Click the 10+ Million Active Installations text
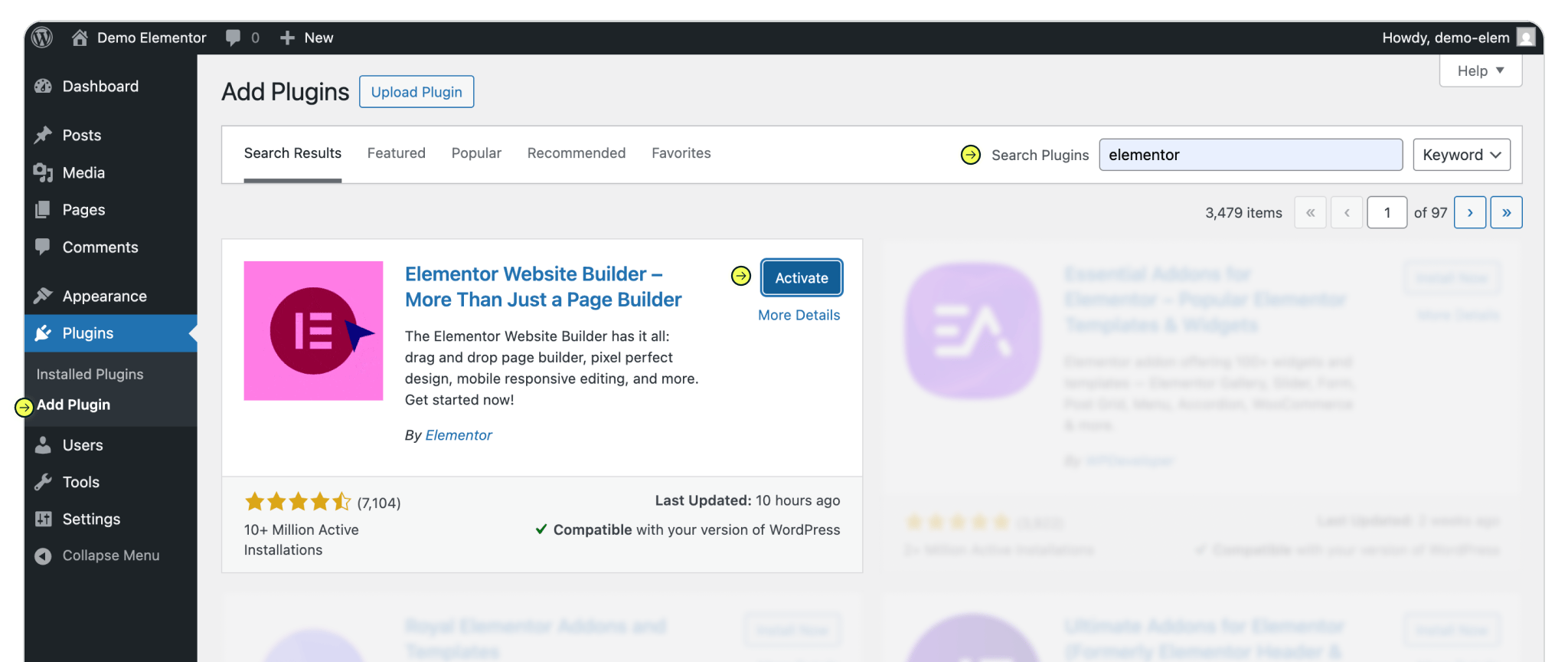Image resolution: width=1568 pixels, height=662 pixels. coord(302,539)
